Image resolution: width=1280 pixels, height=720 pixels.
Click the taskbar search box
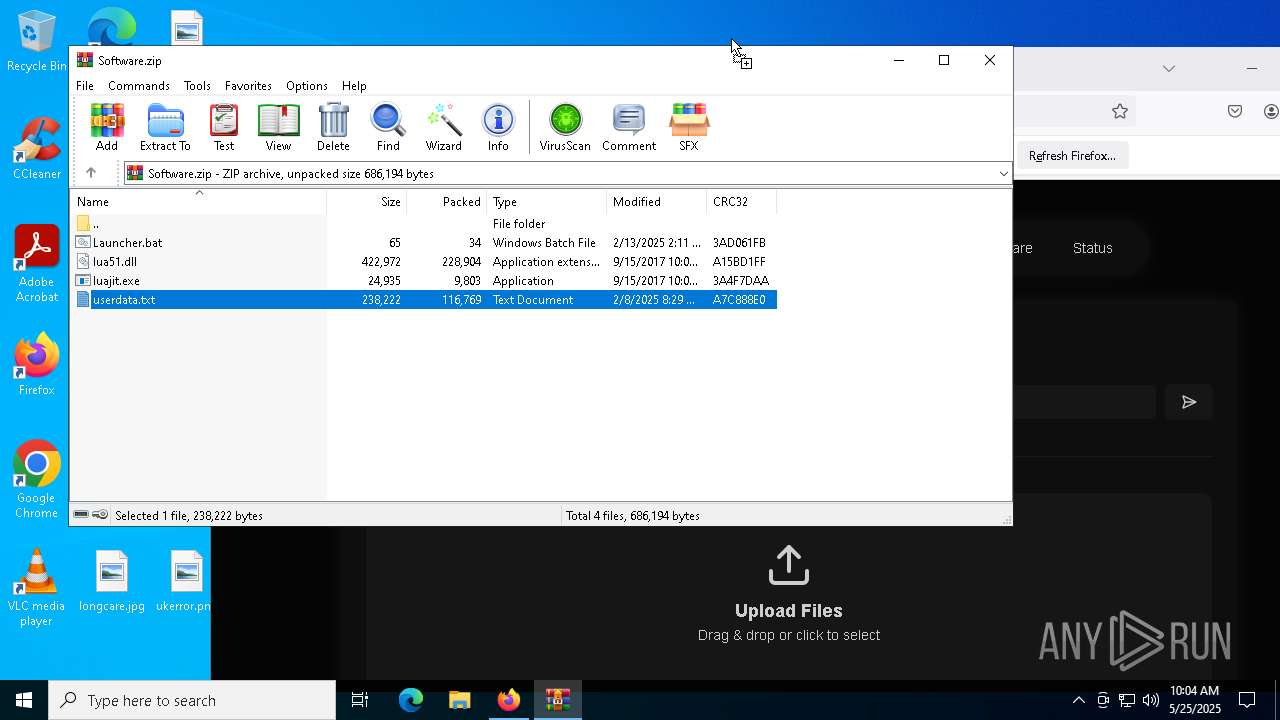pyautogui.click(x=192, y=700)
